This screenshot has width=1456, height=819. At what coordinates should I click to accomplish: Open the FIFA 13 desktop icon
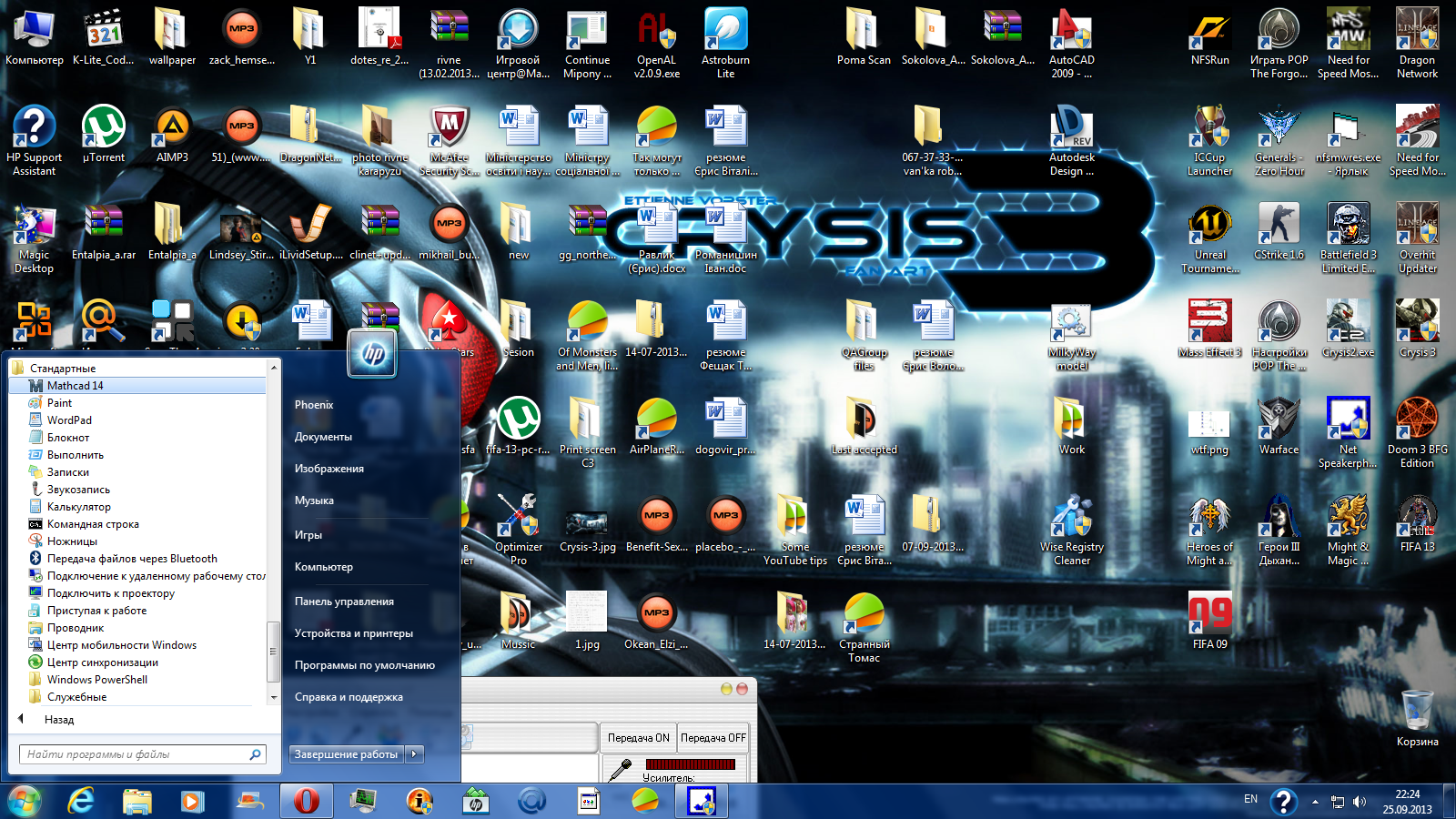click(x=1418, y=523)
